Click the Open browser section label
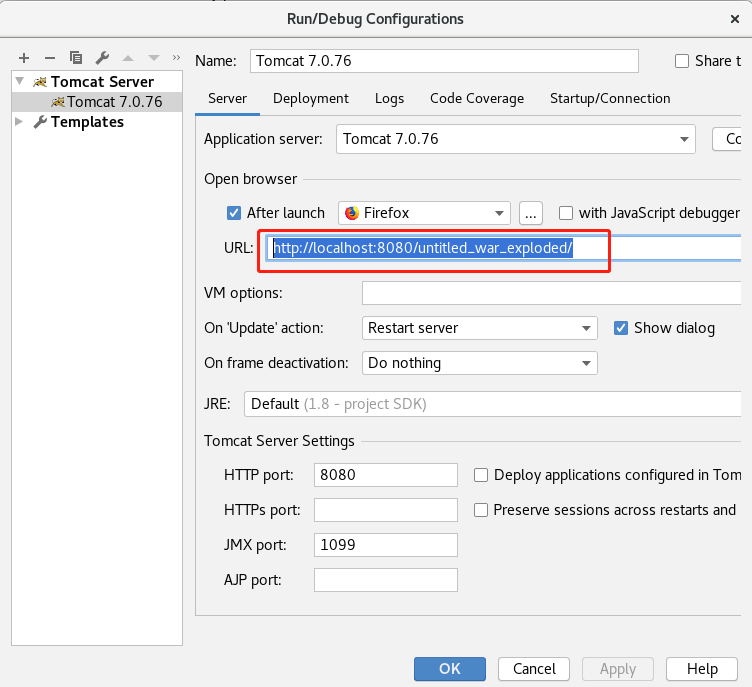 click(x=250, y=179)
